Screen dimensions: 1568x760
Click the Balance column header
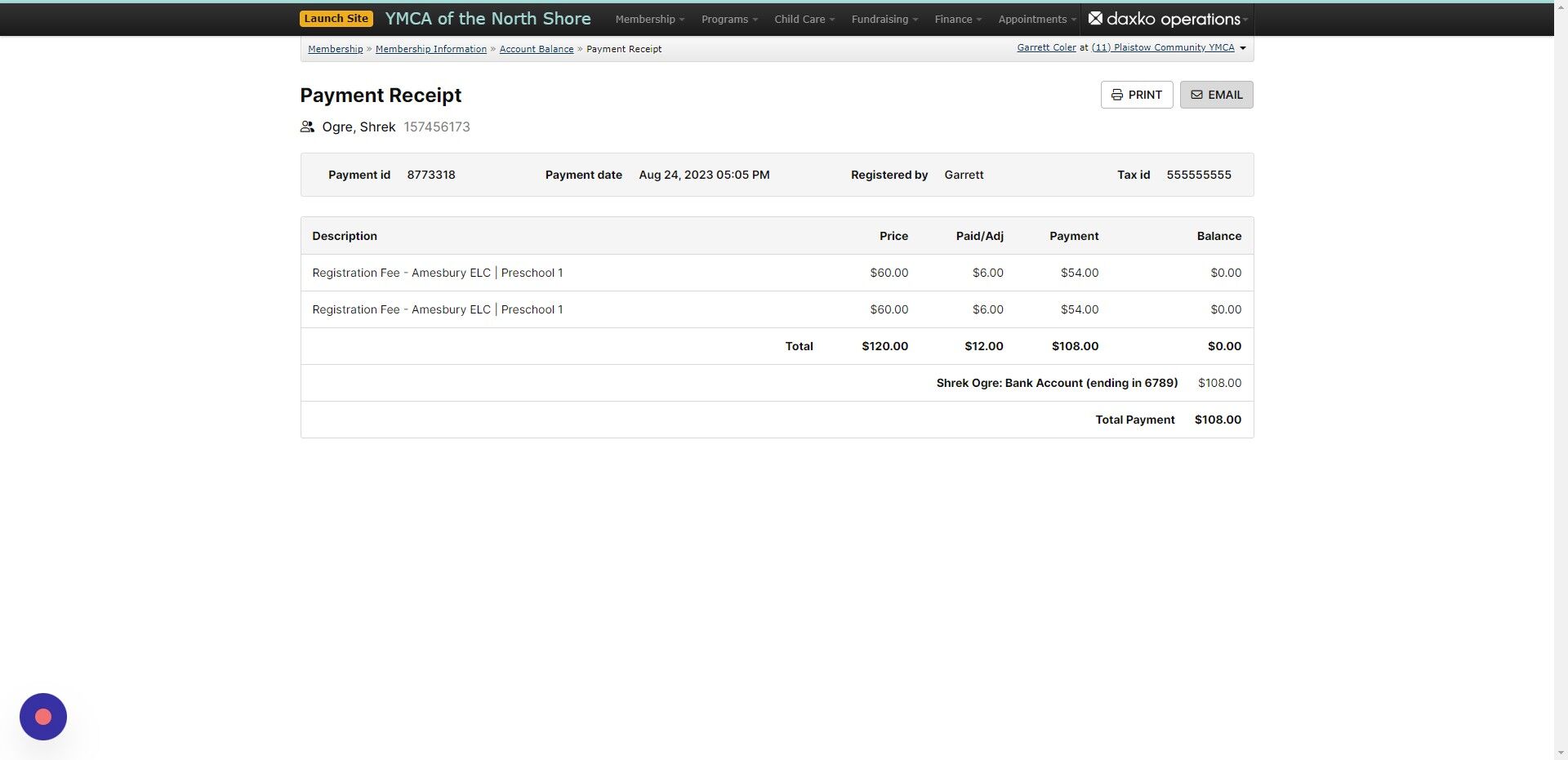(1218, 236)
